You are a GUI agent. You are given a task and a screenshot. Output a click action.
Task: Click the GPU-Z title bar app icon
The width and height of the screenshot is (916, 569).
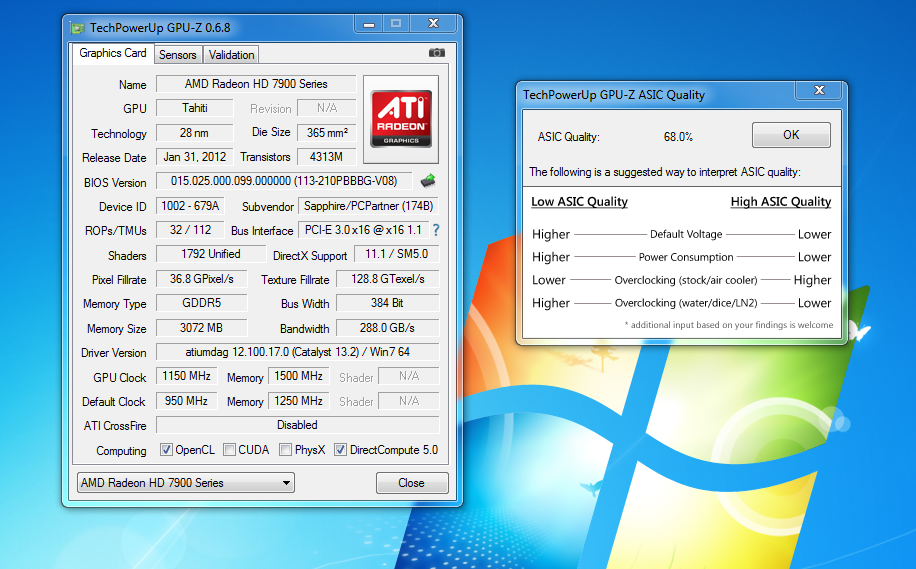pyautogui.click(x=77, y=27)
